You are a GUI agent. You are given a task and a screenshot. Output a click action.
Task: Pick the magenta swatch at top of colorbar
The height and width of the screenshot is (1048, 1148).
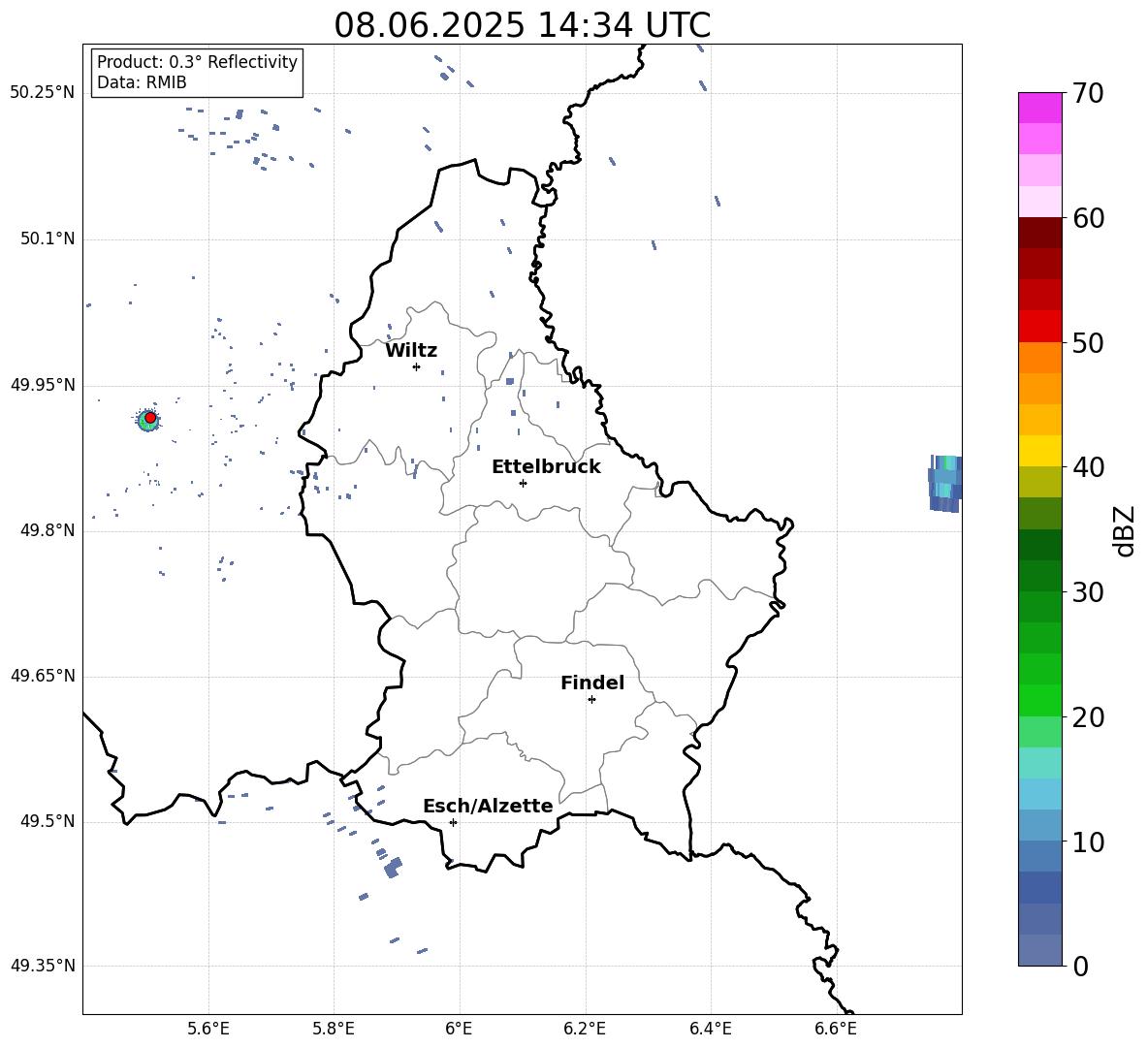tap(1039, 108)
